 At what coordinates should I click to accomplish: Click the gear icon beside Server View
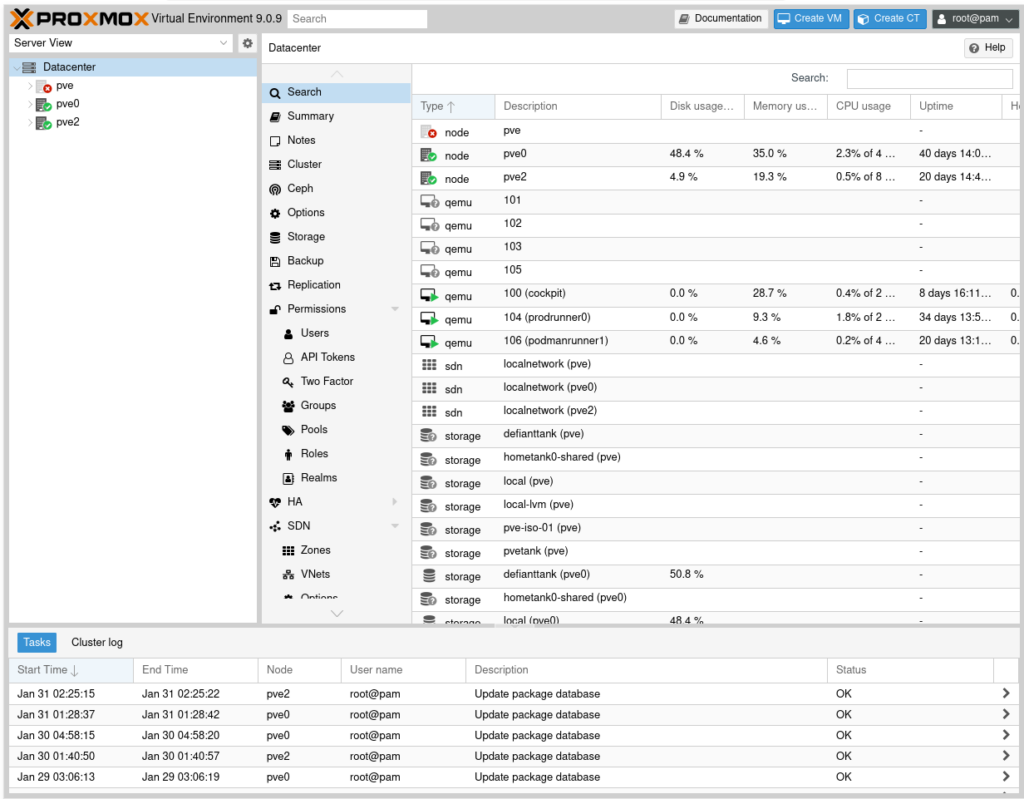[x=248, y=43]
